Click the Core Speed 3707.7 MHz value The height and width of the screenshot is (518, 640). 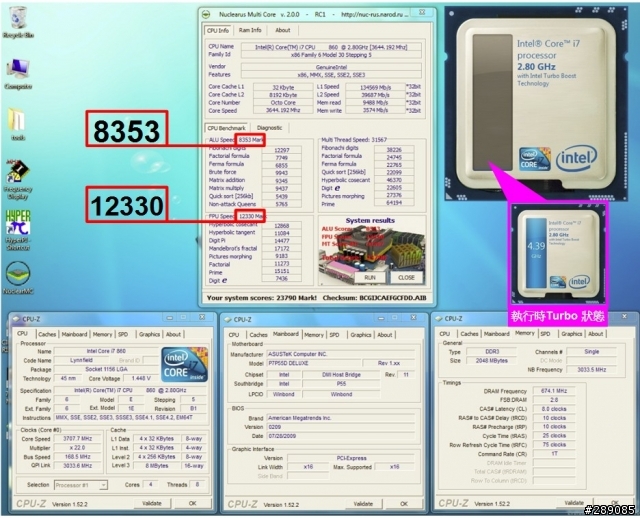tap(78, 439)
